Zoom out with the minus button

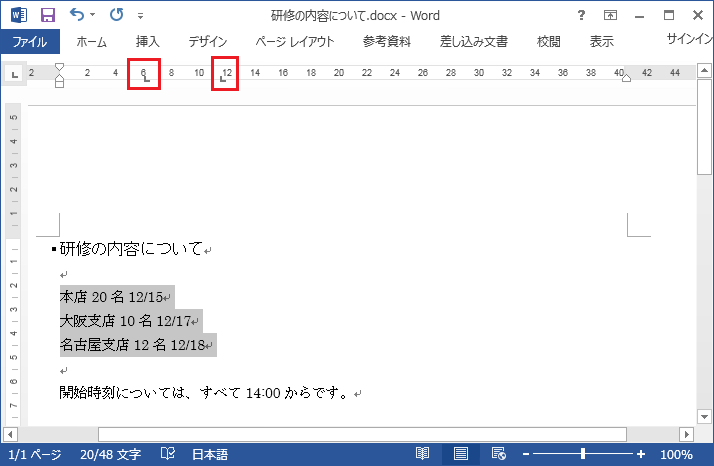[x=526, y=454]
